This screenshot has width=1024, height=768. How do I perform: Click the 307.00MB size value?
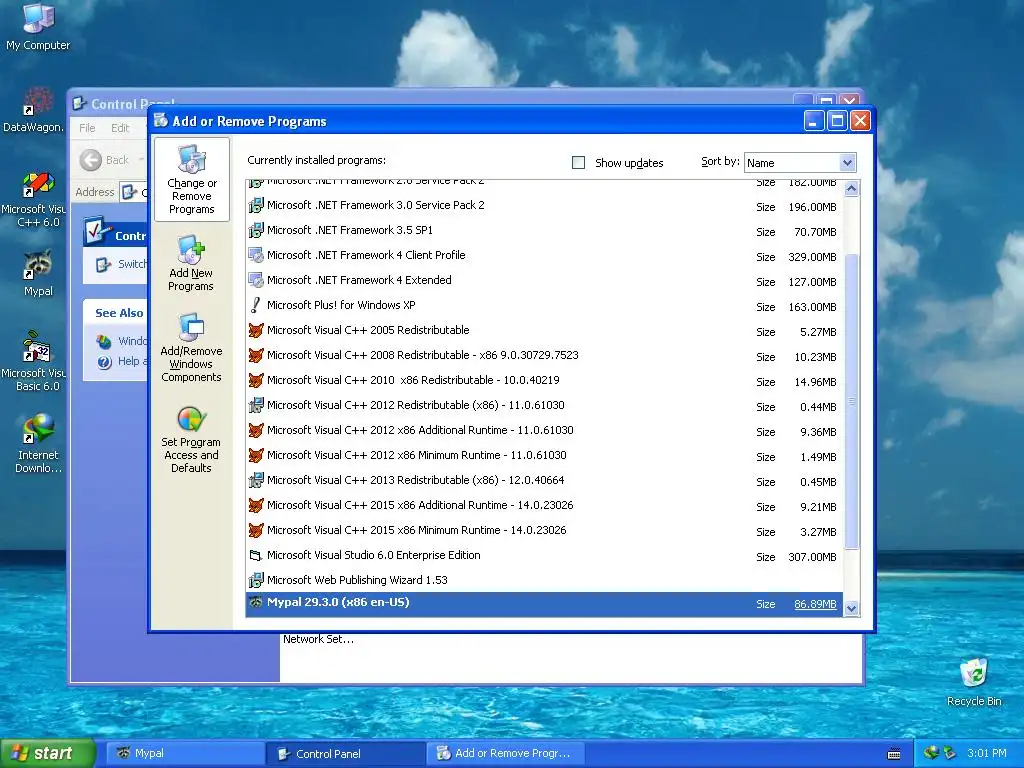(x=812, y=557)
